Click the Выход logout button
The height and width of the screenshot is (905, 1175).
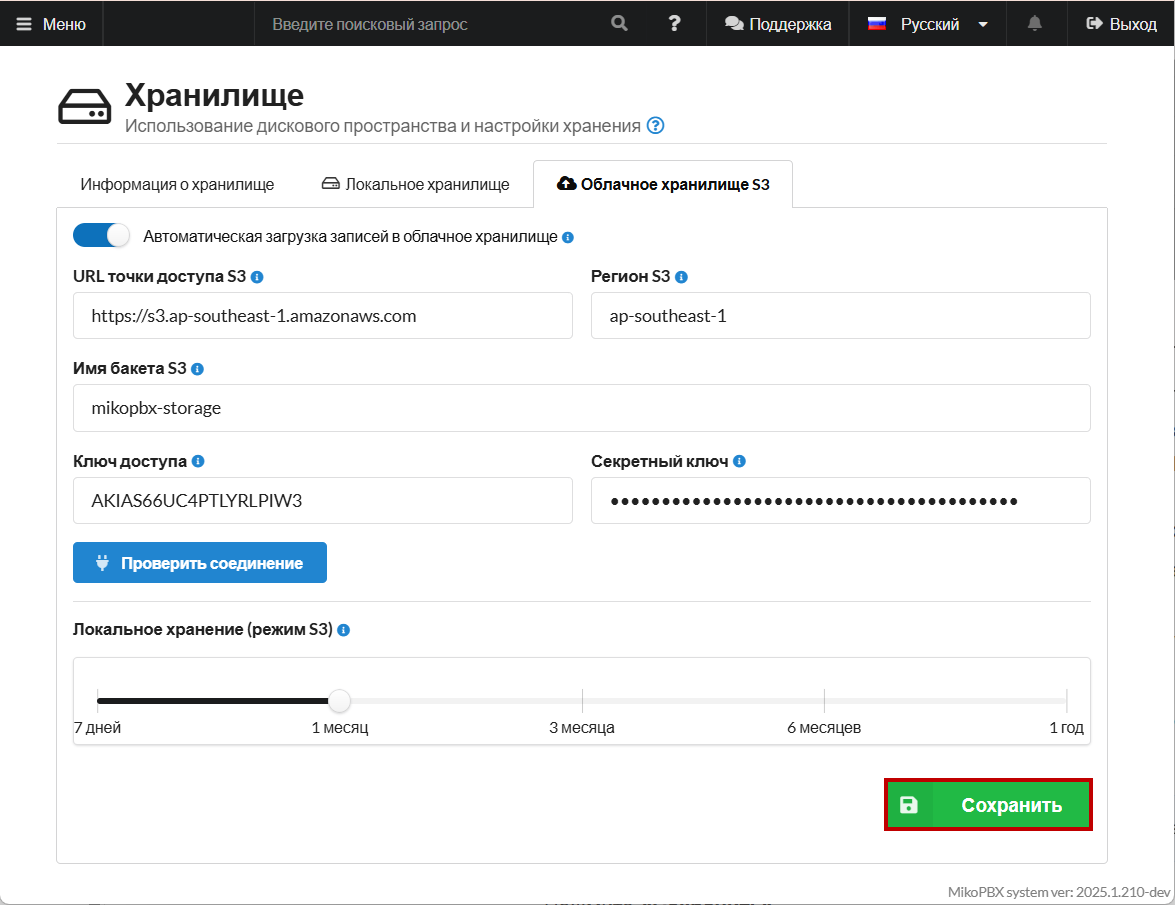tap(1121, 24)
